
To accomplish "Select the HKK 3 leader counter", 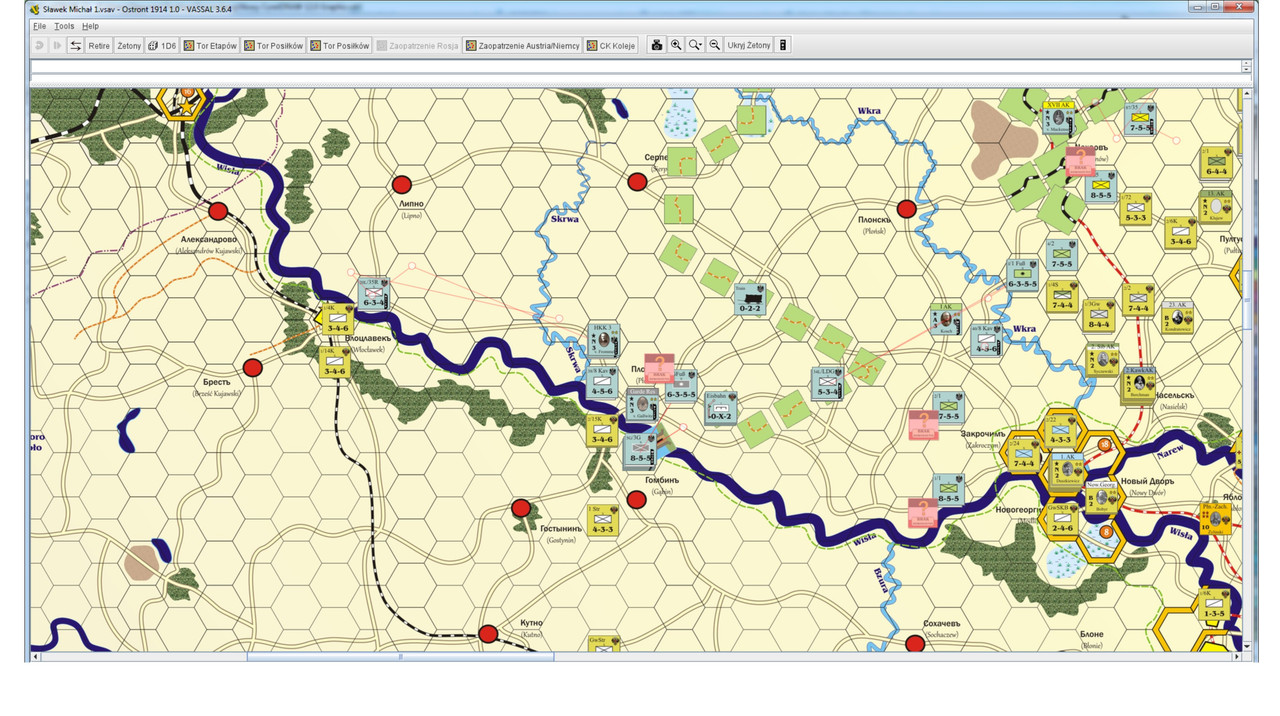I will pos(605,339).
